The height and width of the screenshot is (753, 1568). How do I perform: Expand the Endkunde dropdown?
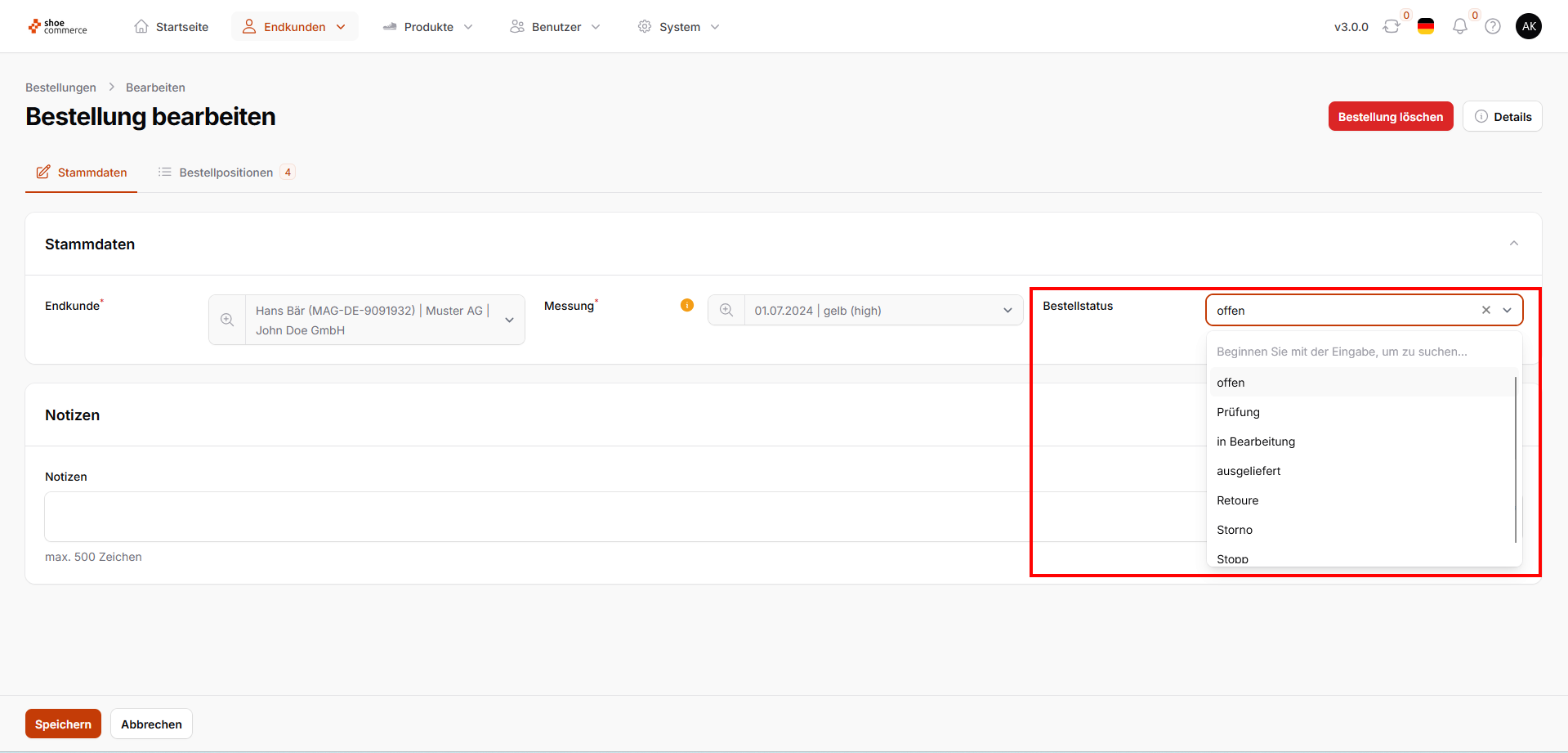pyautogui.click(x=509, y=320)
